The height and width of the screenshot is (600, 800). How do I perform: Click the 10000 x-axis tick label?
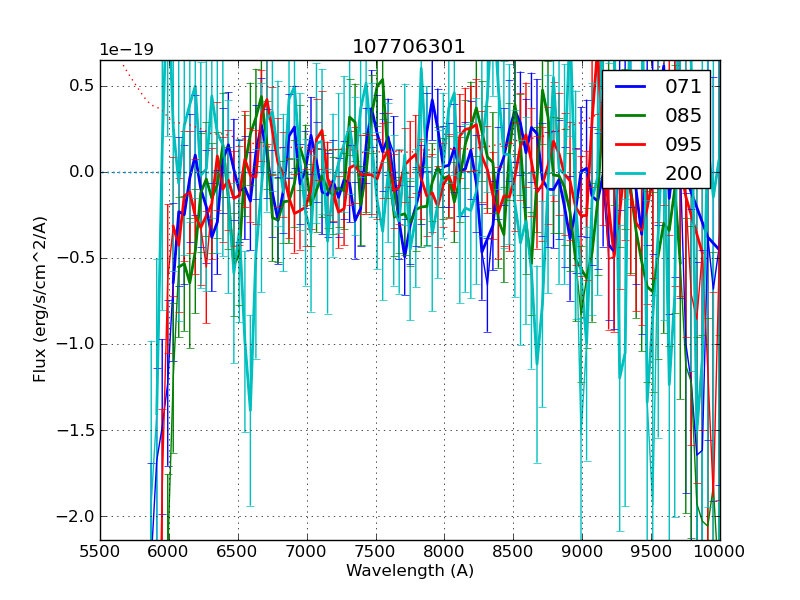pyautogui.click(x=719, y=551)
